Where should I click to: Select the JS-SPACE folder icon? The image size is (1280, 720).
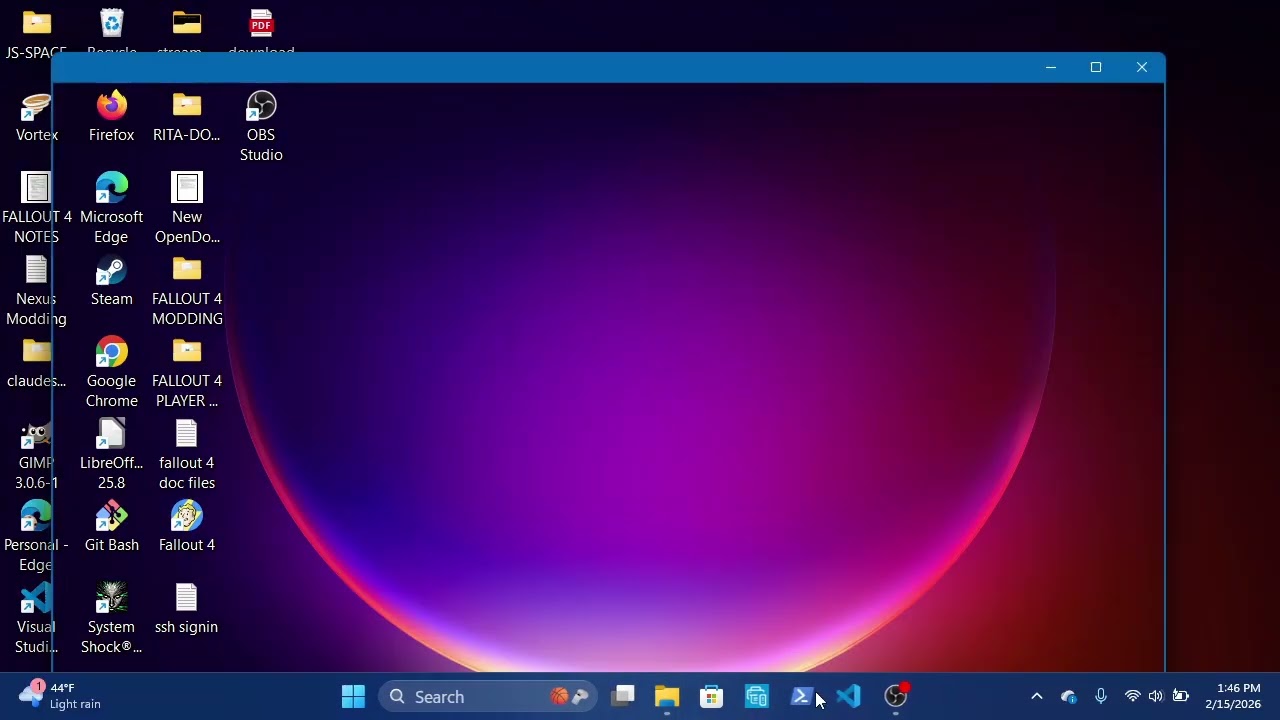[x=36, y=32]
